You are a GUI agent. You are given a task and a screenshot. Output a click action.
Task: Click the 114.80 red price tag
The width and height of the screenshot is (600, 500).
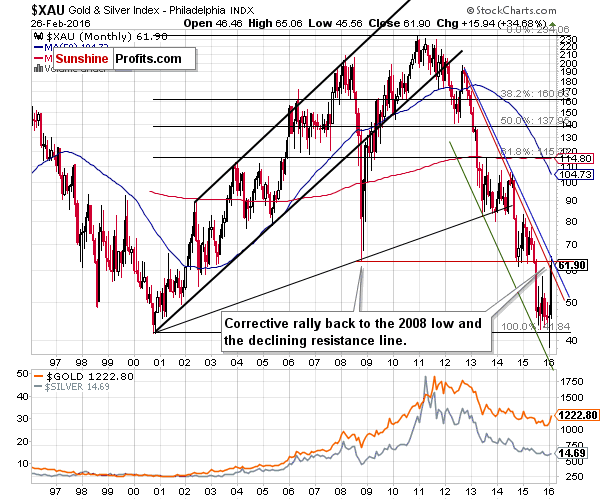(576, 158)
